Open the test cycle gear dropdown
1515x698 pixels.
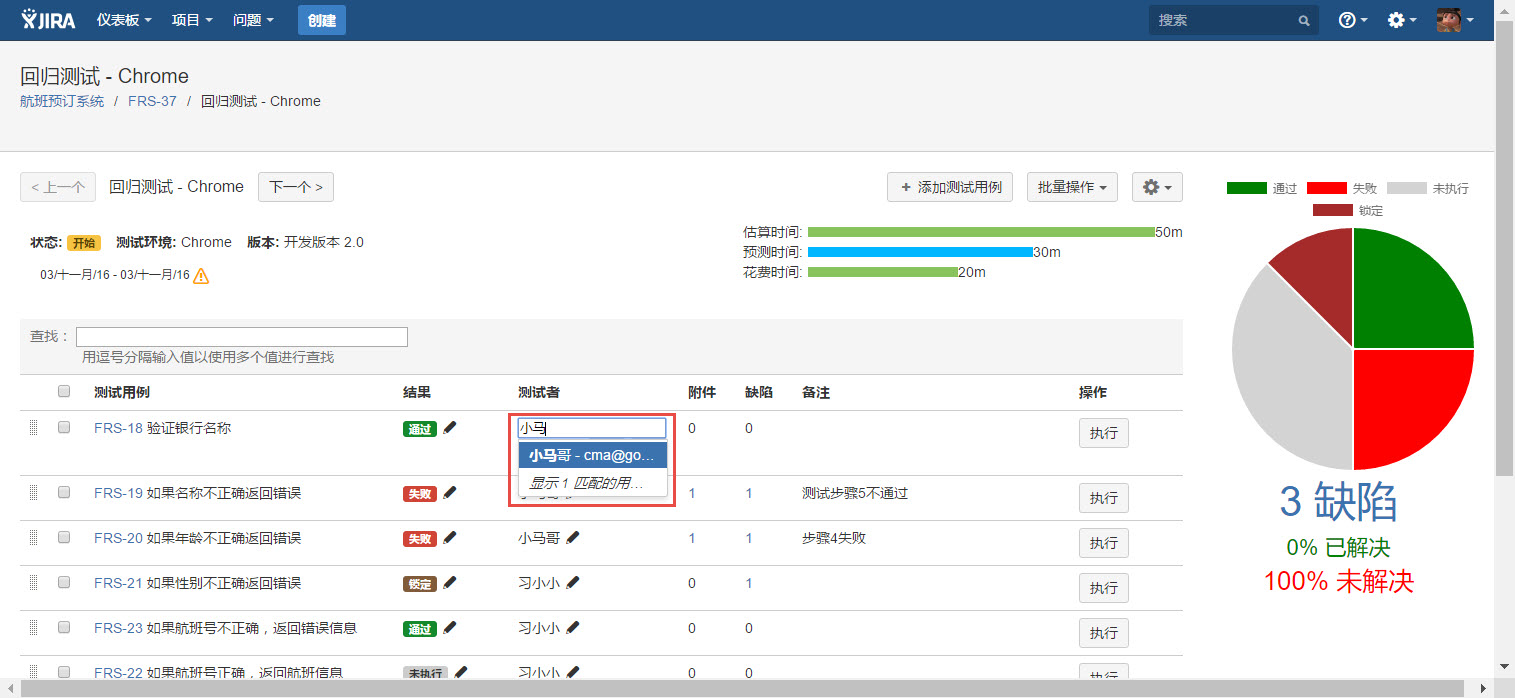1157,187
